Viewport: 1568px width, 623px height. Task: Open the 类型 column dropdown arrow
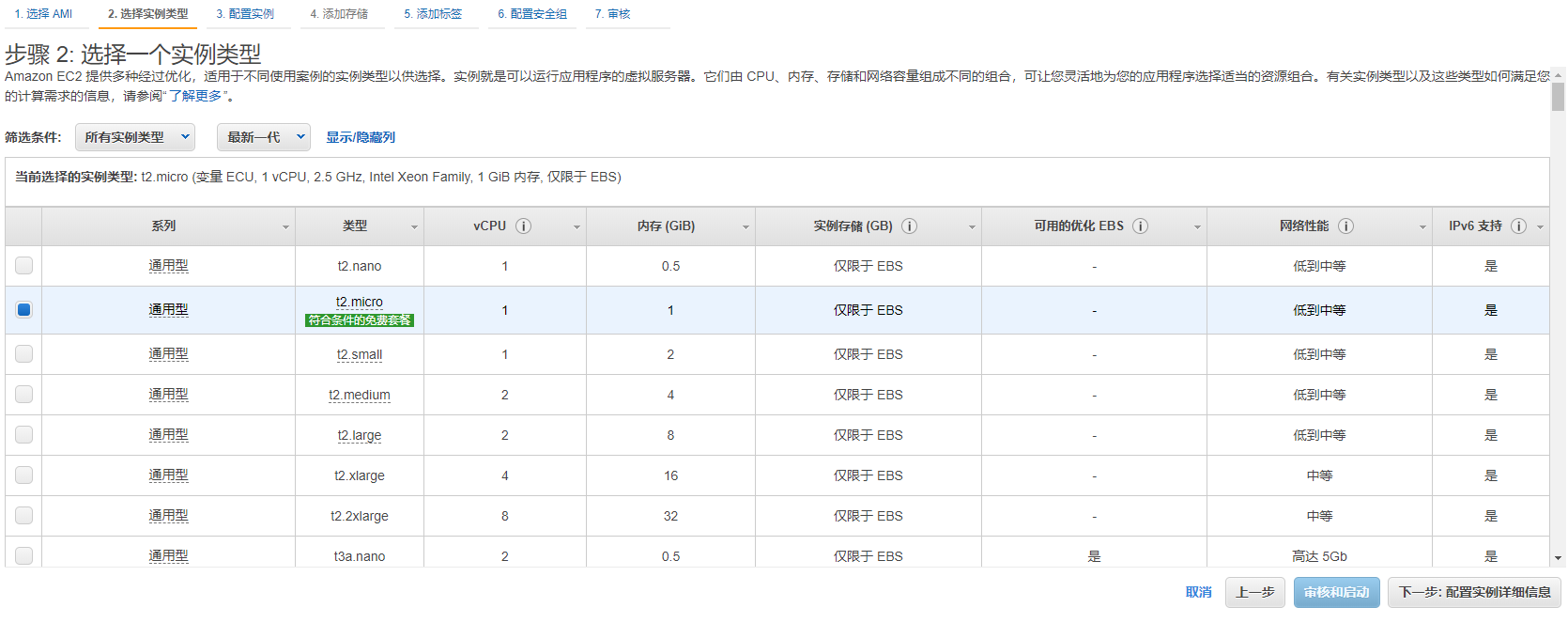414,227
